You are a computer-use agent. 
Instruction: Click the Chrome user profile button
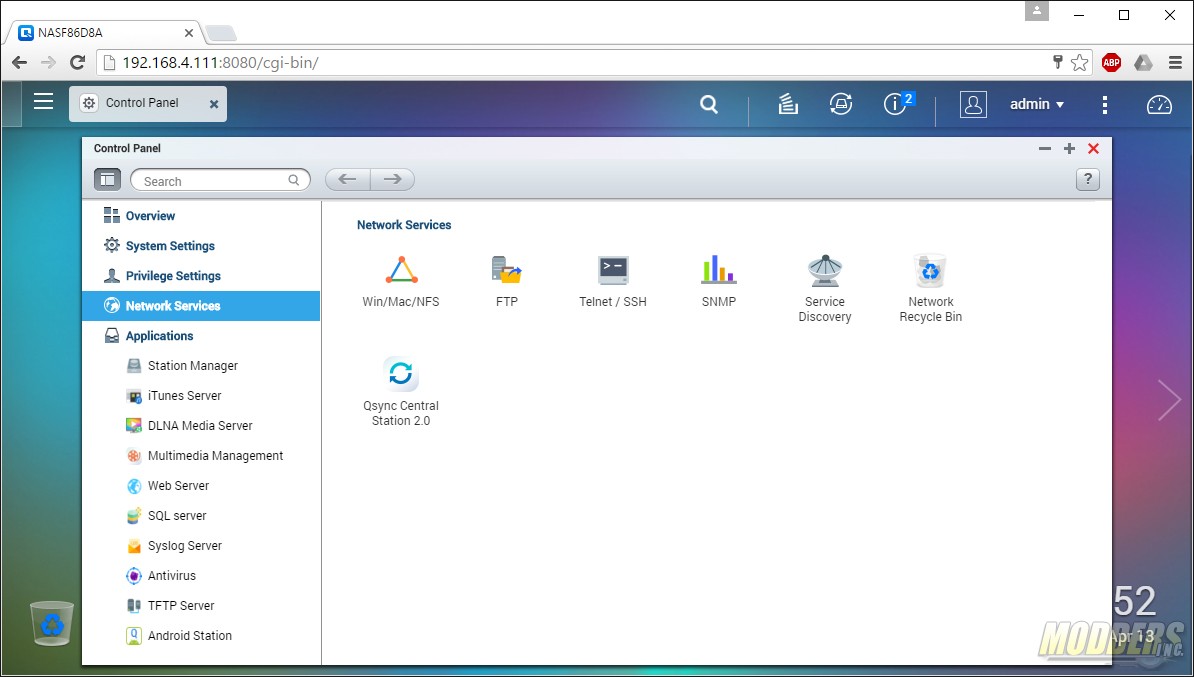pos(1036,11)
